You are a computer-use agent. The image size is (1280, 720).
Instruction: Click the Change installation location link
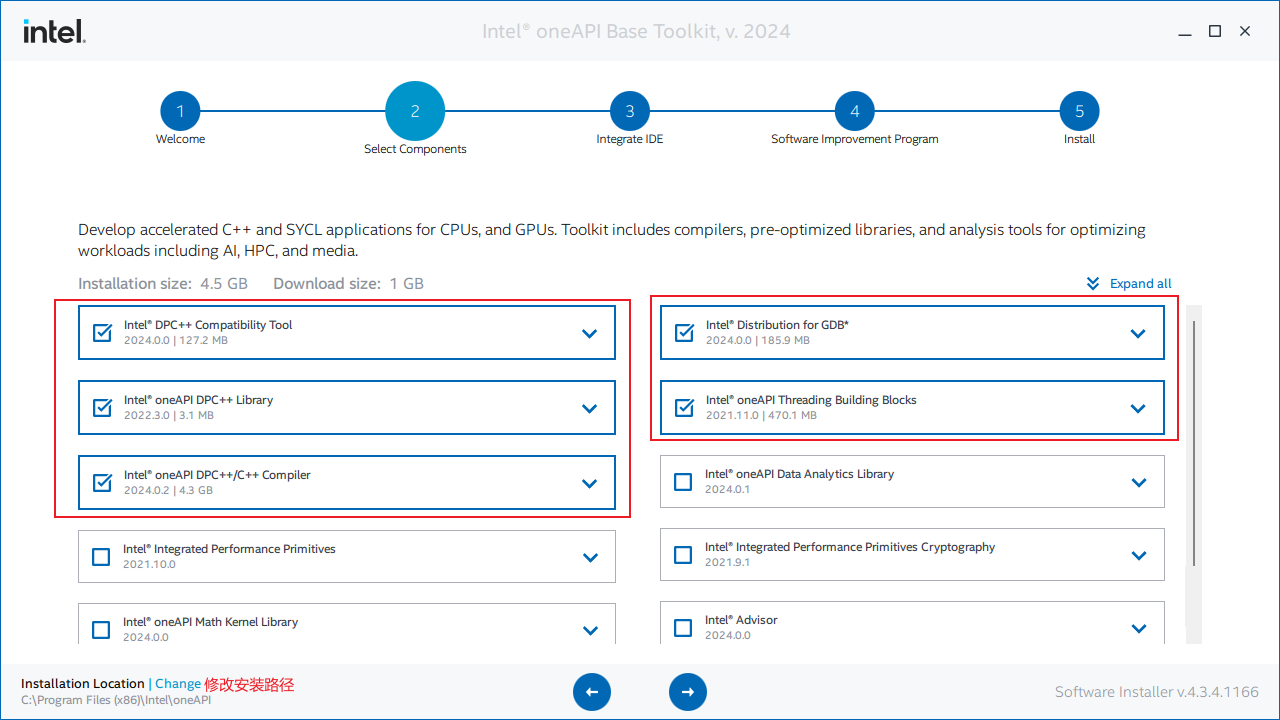point(178,684)
